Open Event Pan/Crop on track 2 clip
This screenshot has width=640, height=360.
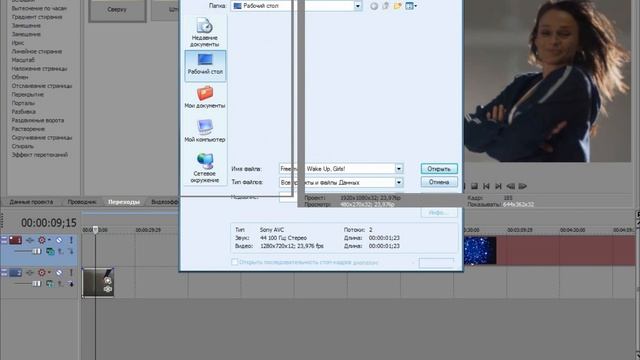pyautogui.click(x=108, y=281)
